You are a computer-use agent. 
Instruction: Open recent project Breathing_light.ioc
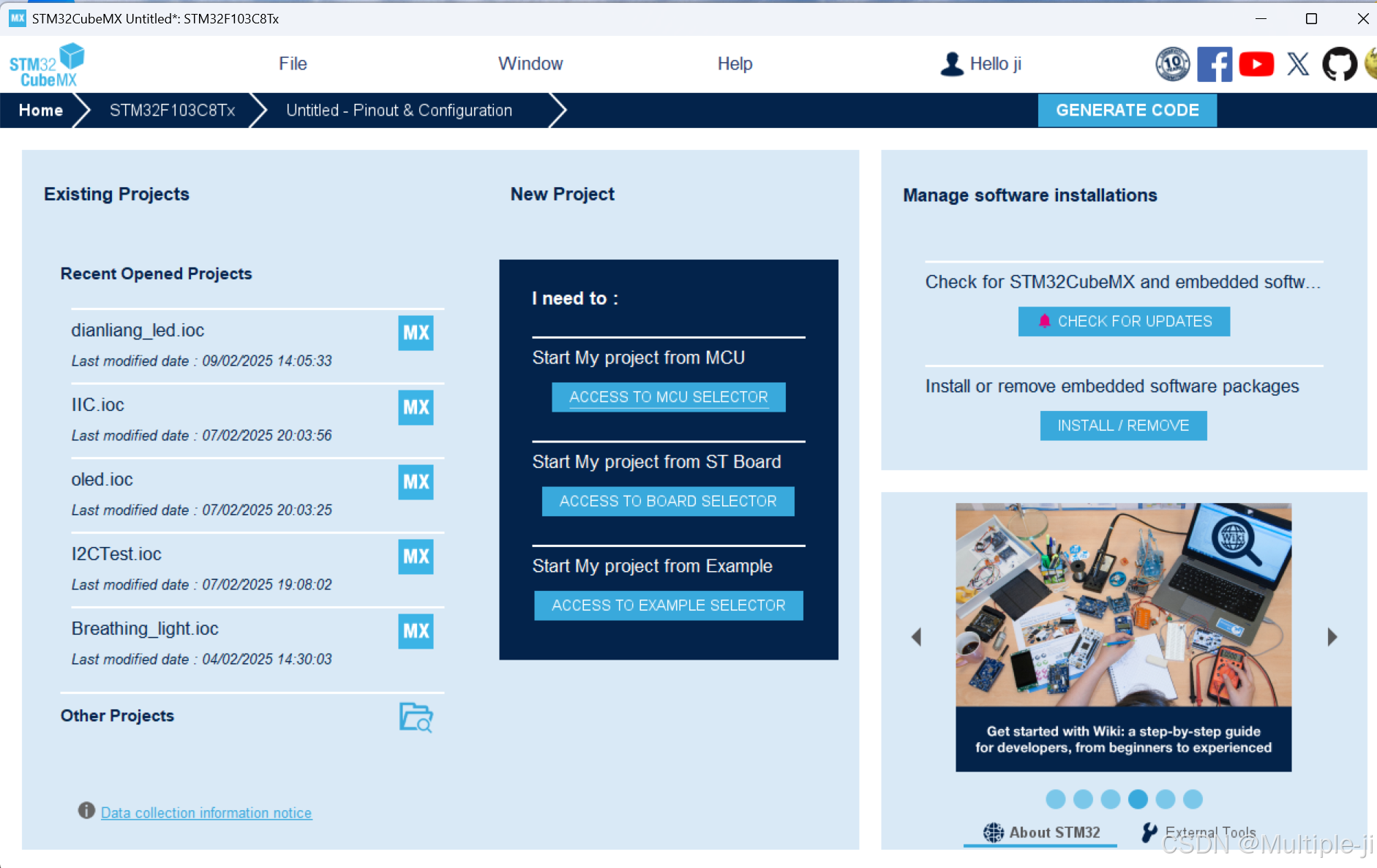(145, 628)
